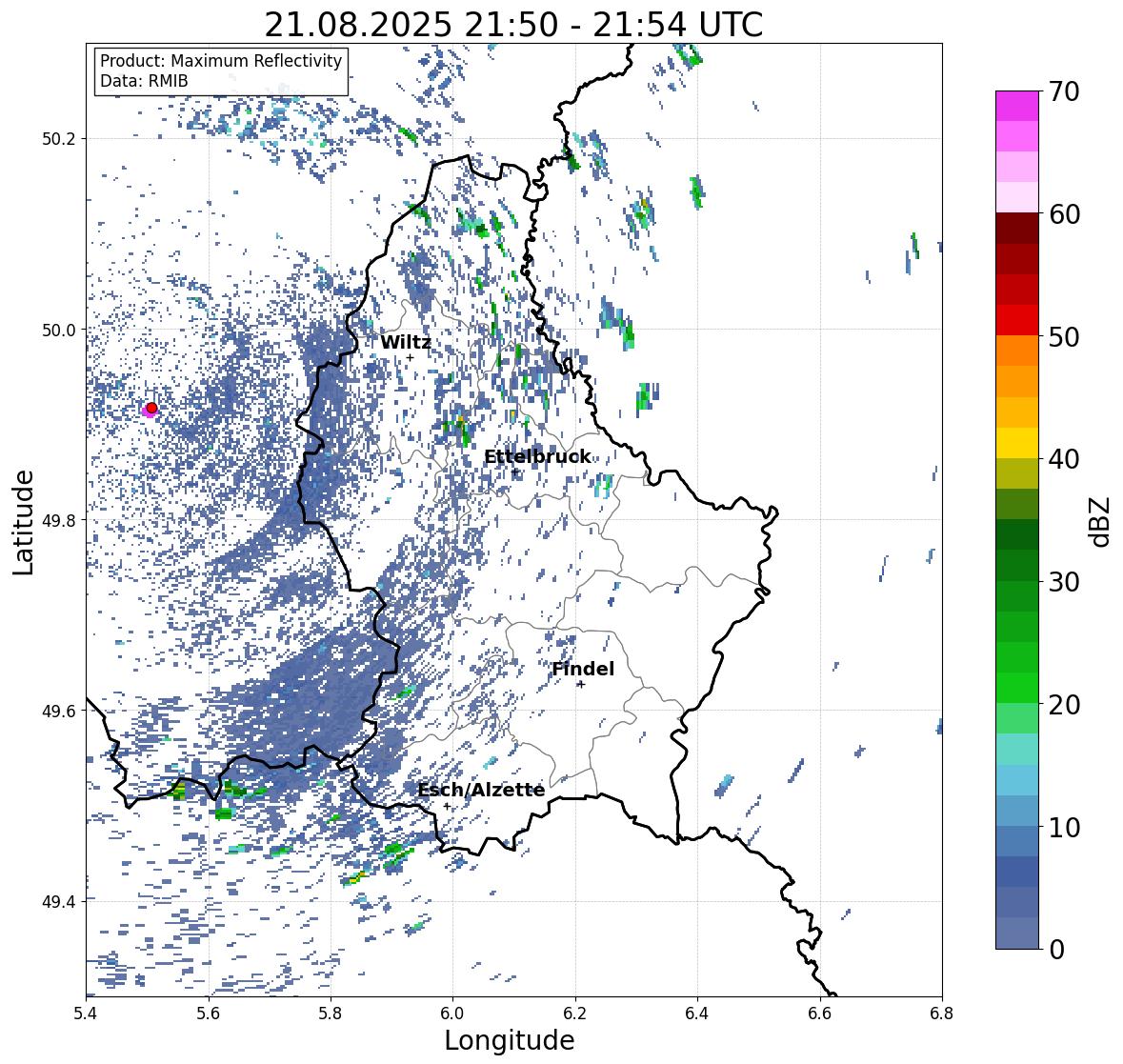Click the 50 tick on the colorbar
The image size is (1123, 1064).
(x=1064, y=336)
